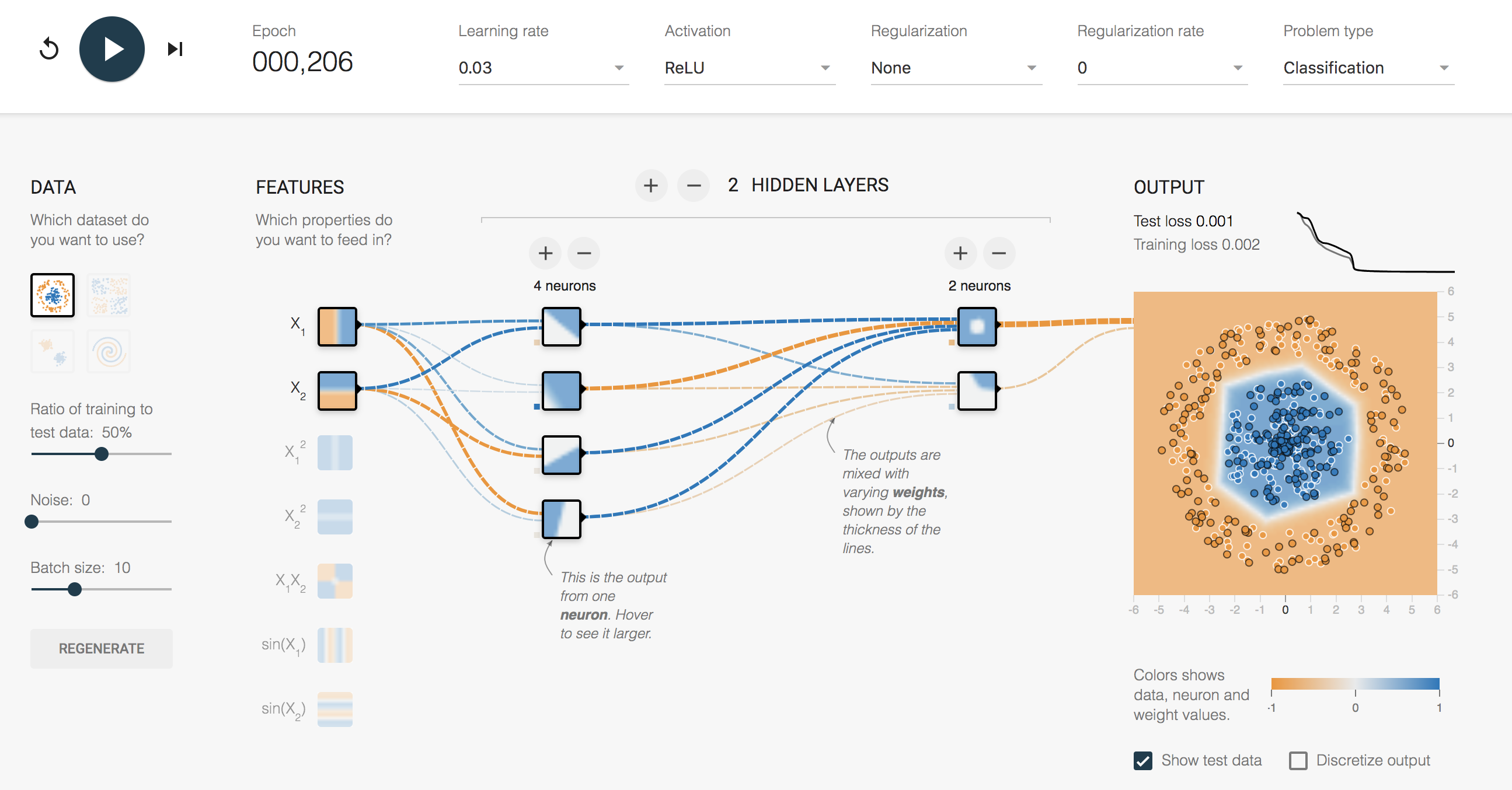The height and width of the screenshot is (790, 1512).
Task: Uncheck Show test data checkbox
Action: click(1142, 761)
